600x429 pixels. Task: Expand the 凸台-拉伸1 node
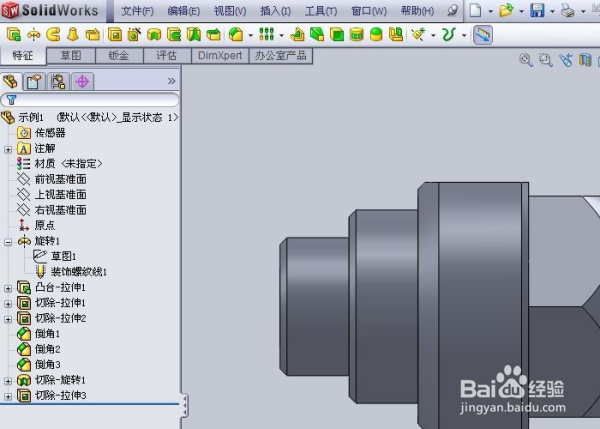click(x=8, y=288)
